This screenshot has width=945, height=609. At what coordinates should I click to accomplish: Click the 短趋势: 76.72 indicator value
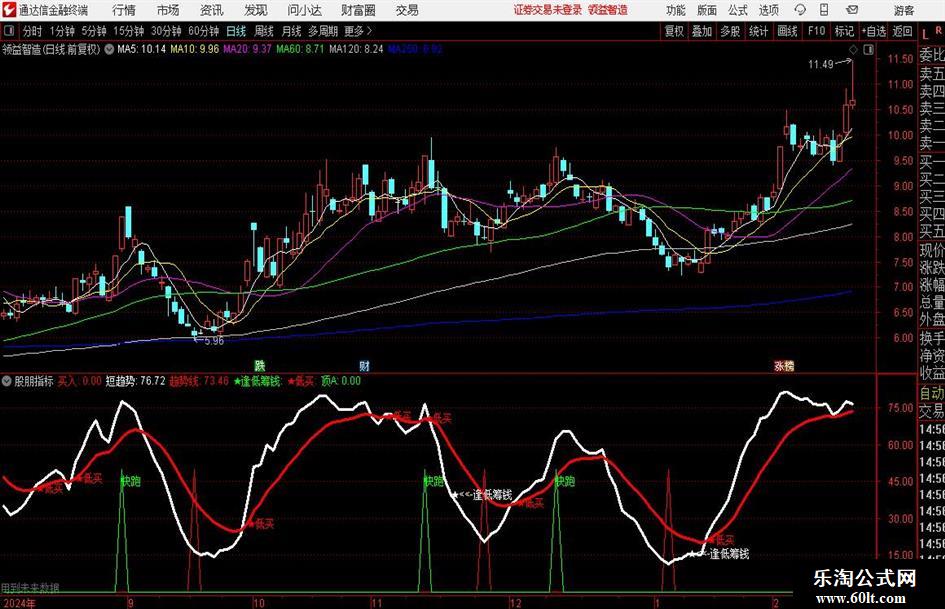tap(136, 381)
